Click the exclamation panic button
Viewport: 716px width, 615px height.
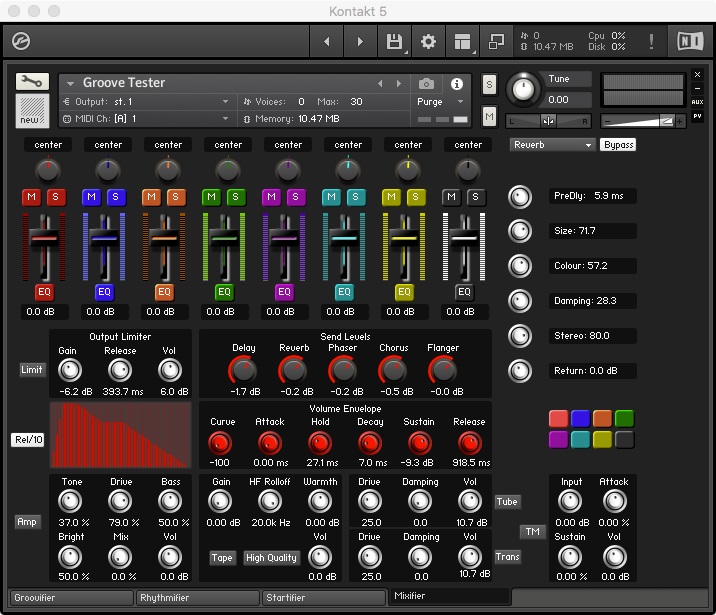tap(652, 41)
